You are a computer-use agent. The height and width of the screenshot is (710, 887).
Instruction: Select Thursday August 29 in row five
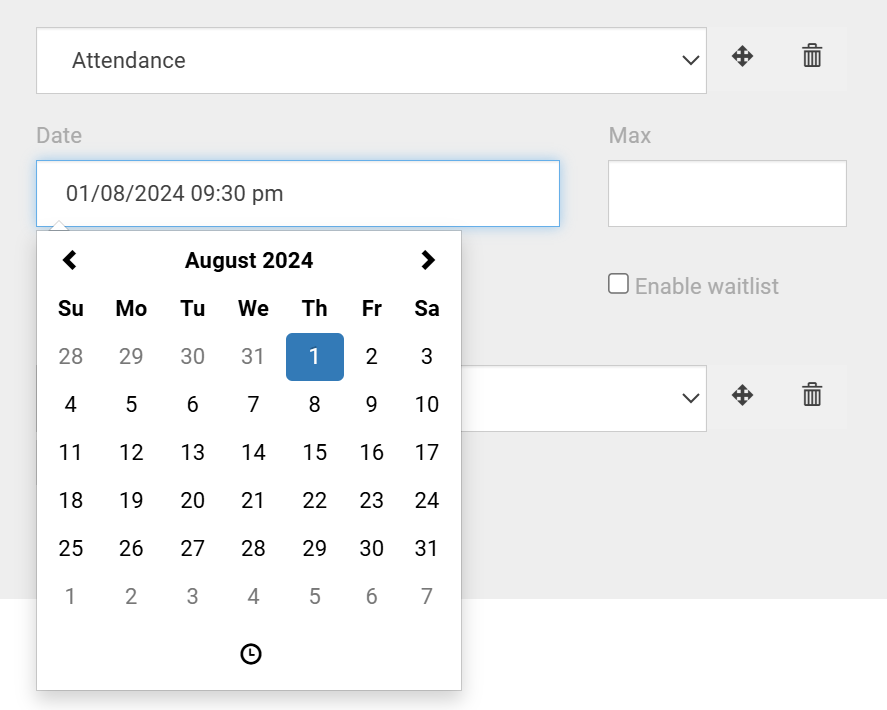tap(315, 549)
